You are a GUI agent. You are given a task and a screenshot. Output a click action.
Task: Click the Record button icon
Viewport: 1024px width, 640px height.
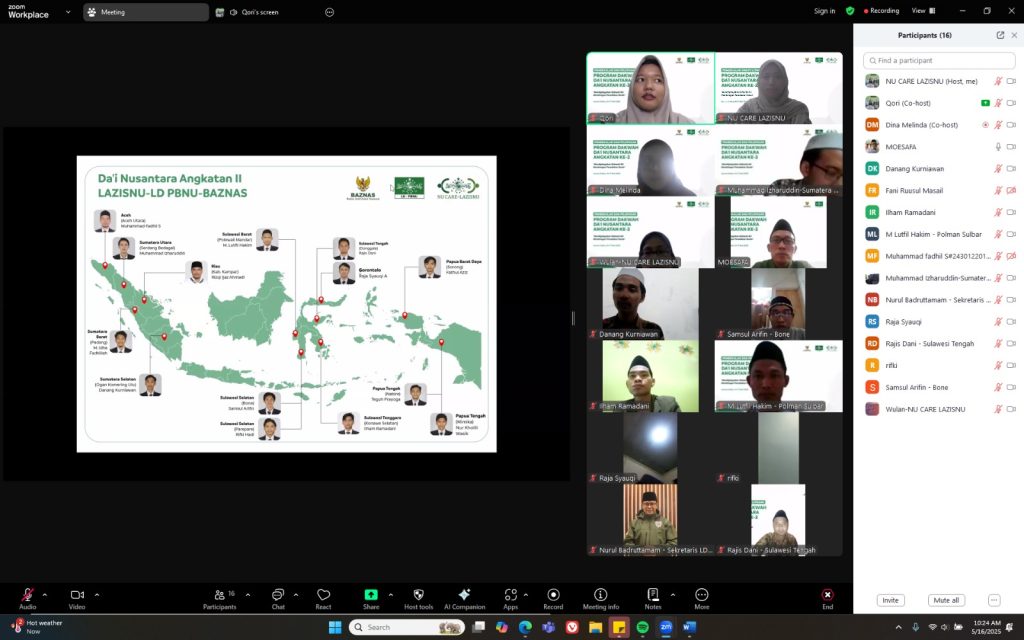point(553,596)
